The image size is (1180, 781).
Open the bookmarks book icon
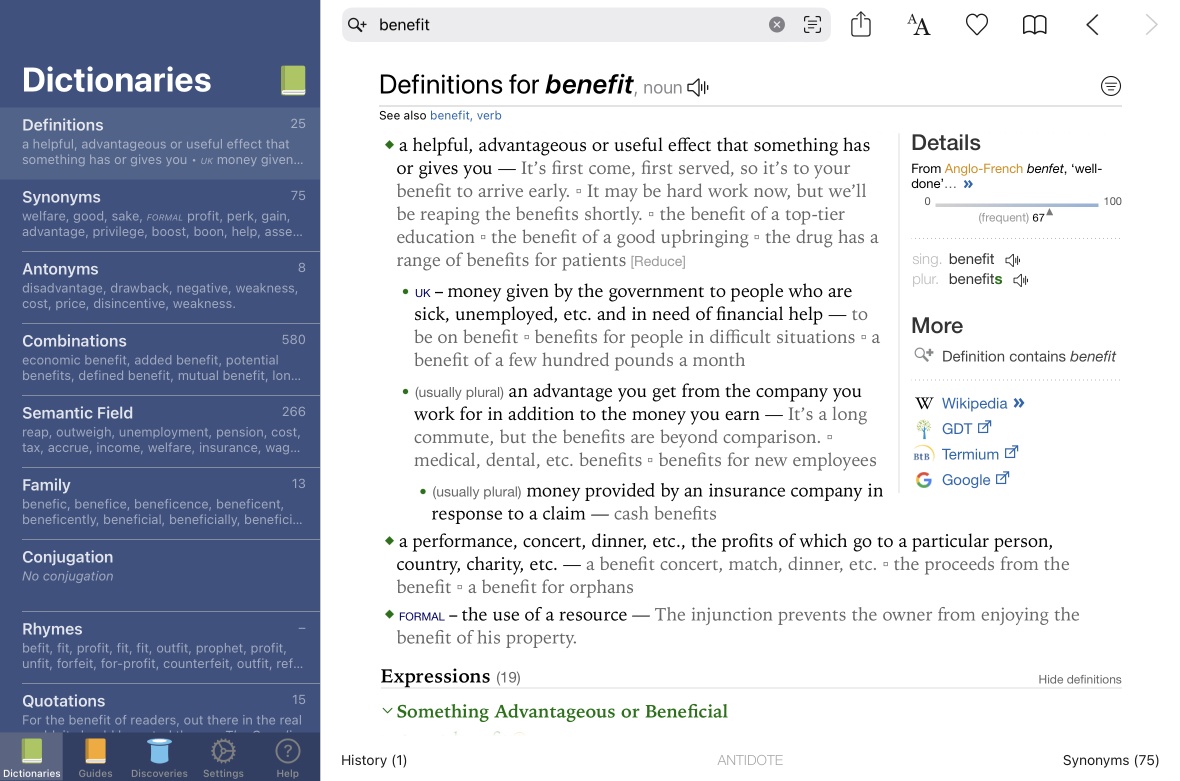tap(1034, 25)
